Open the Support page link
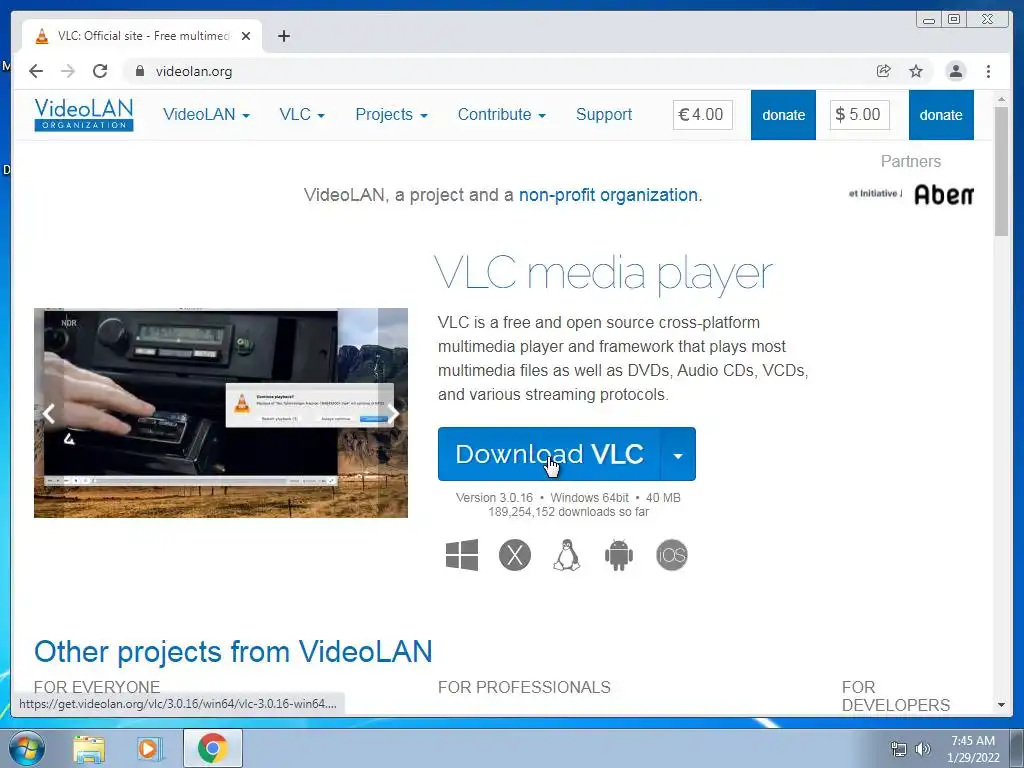The height and width of the screenshot is (768, 1024). (604, 115)
